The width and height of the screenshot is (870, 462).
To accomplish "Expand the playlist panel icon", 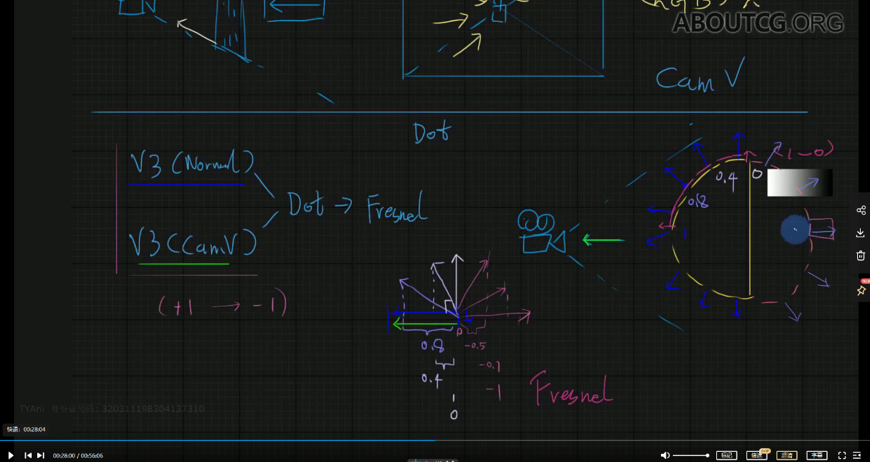I will tap(857, 456).
